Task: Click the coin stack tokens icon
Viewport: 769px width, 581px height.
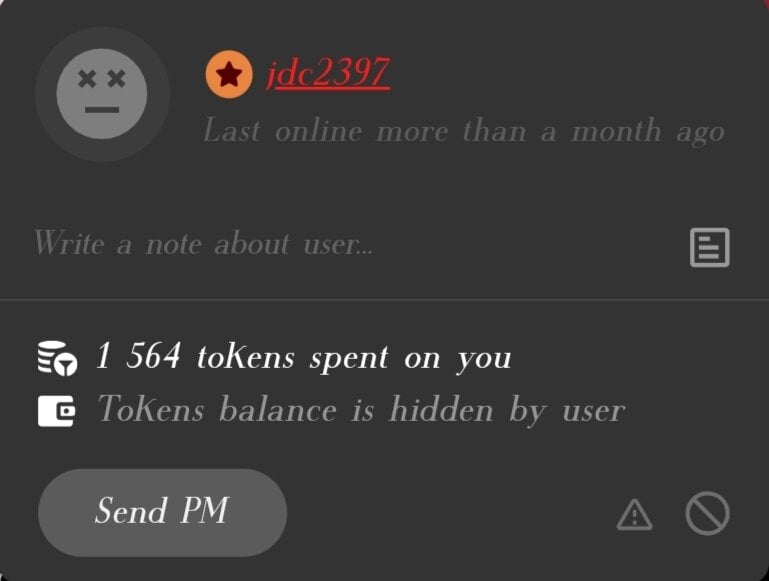Action: coord(57,358)
